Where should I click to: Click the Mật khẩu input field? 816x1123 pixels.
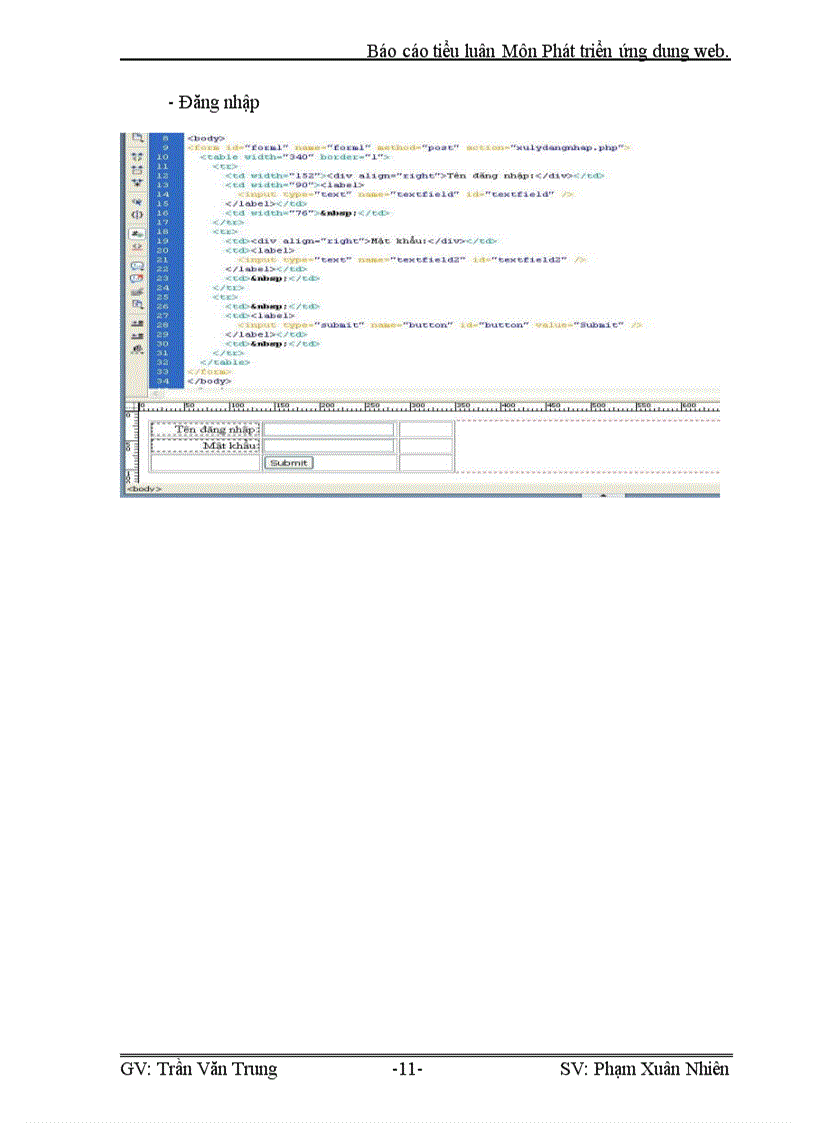point(327,445)
